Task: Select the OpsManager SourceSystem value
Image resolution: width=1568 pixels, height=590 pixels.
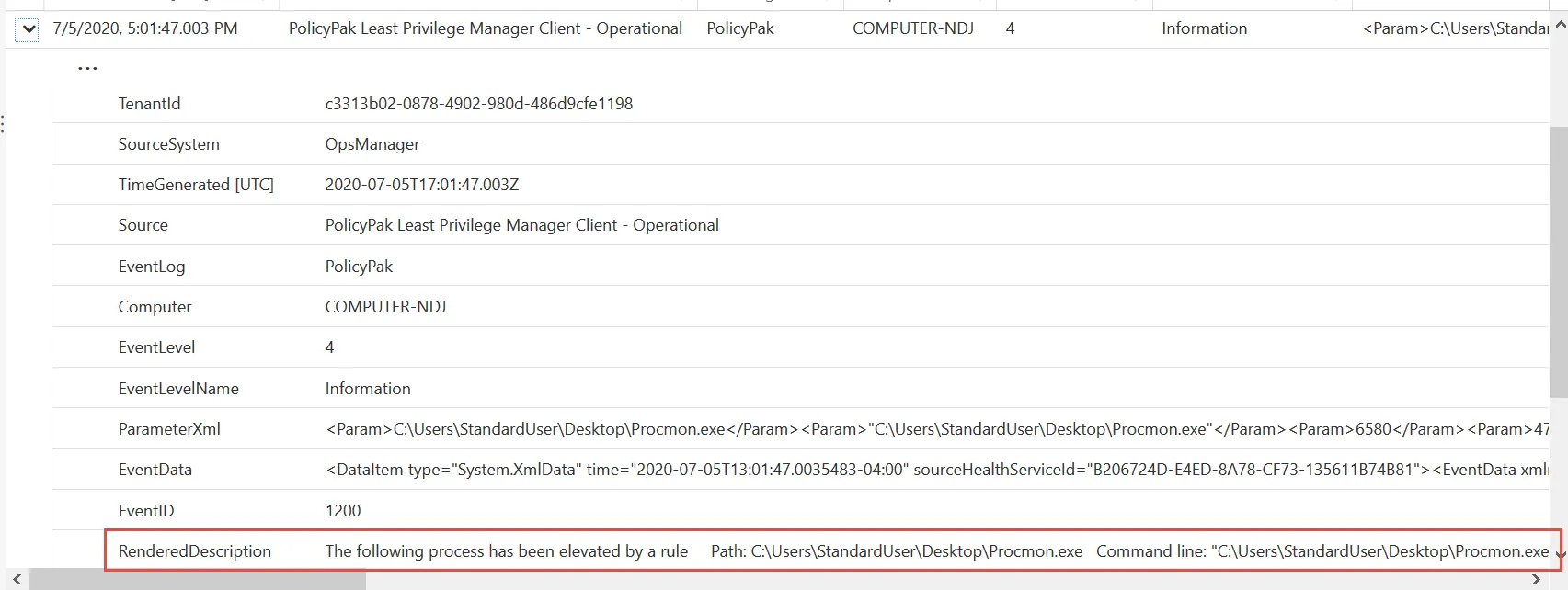Action: pyautogui.click(x=372, y=144)
